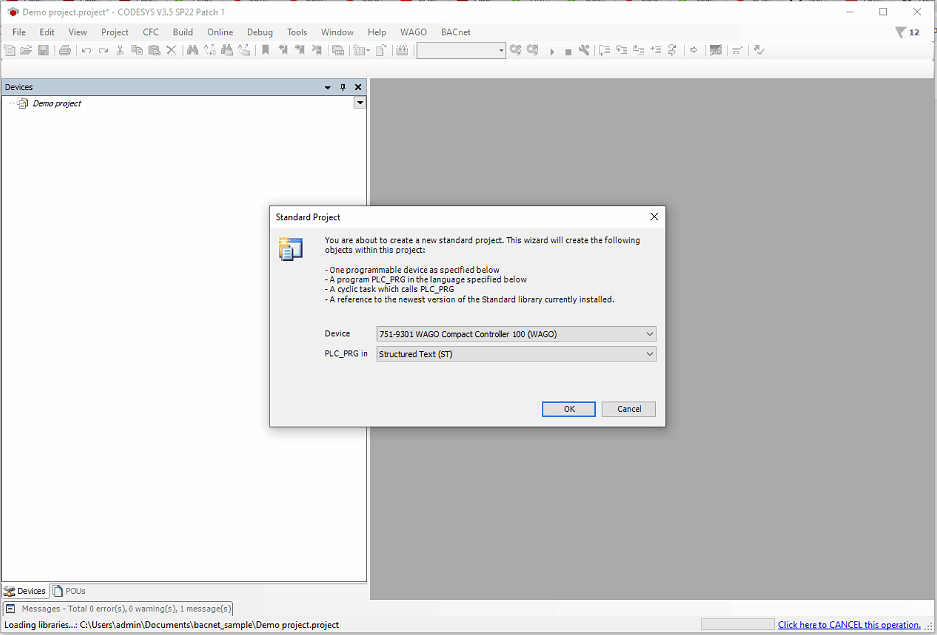Open the Device combo box in dialog
This screenshot has width=937, height=635.
pyautogui.click(x=516, y=334)
